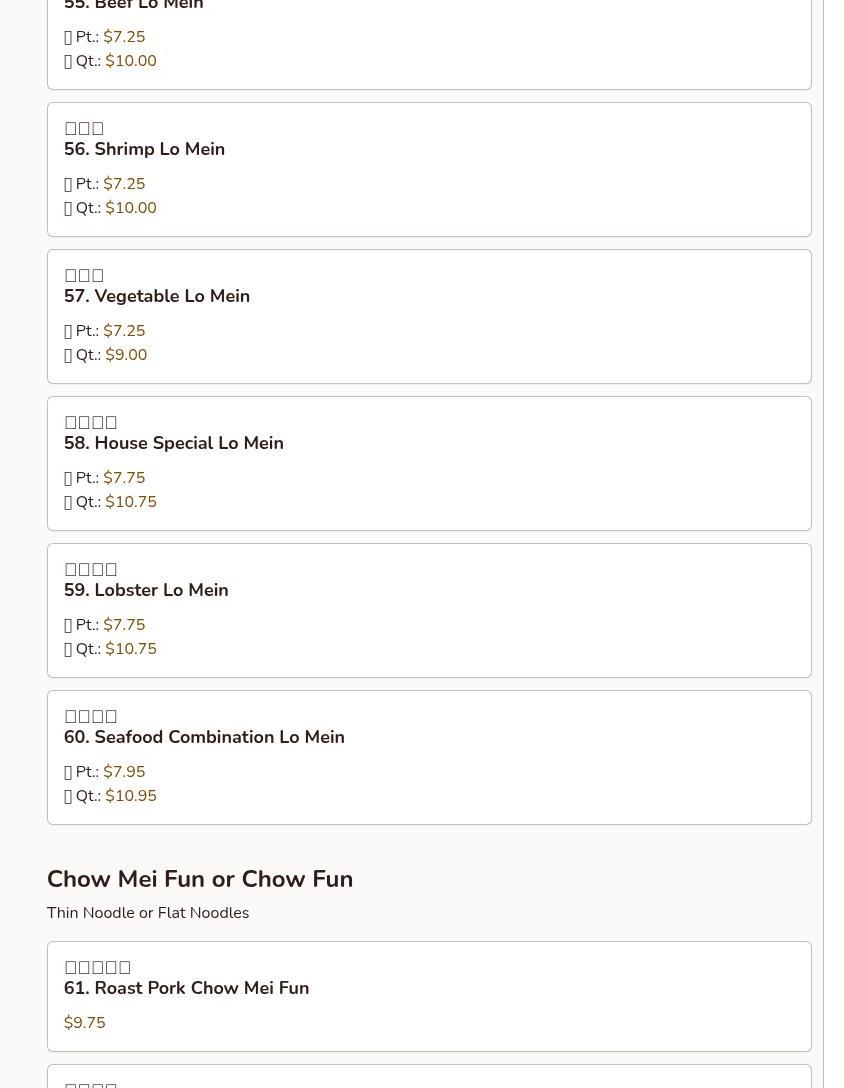Choose the Seafood Combination $7.95 pint price

(x=124, y=772)
